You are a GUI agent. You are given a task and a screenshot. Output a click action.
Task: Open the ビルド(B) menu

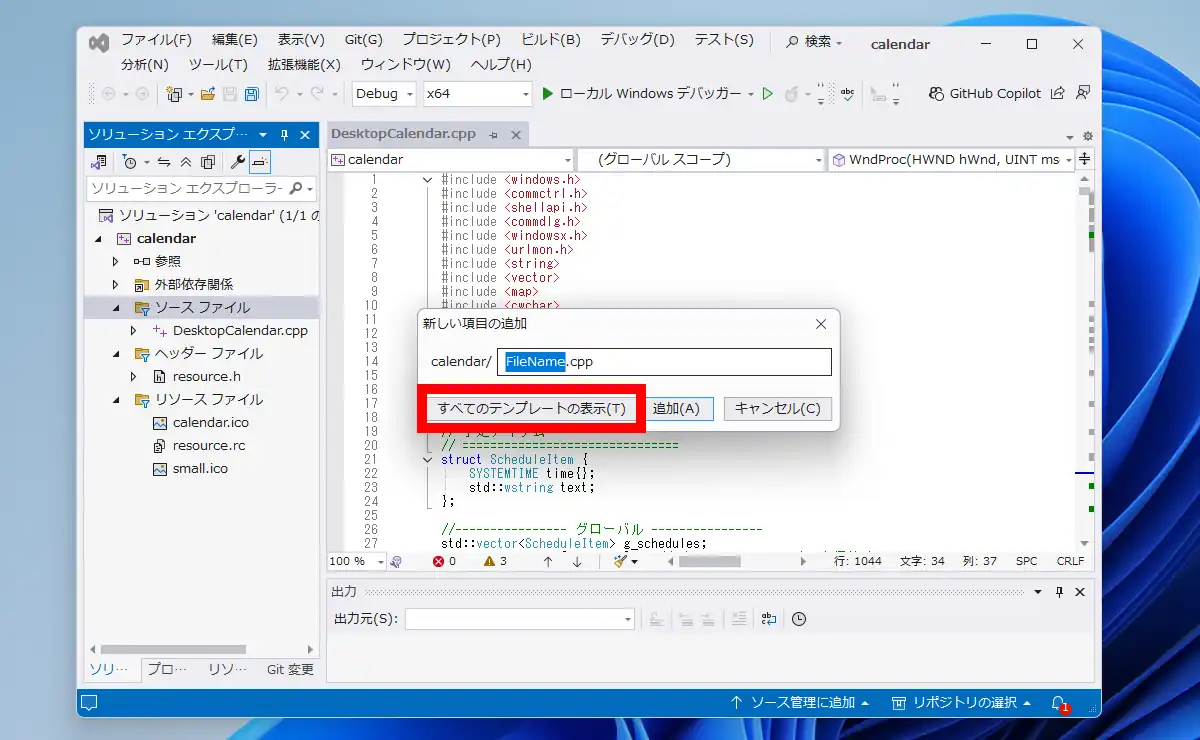[x=550, y=40]
